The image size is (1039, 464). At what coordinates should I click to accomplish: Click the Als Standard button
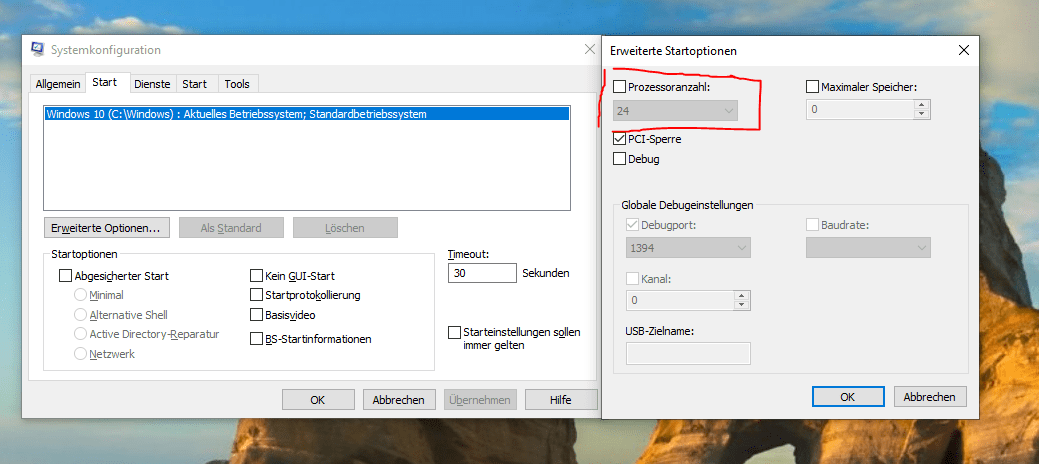click(x=231, y=227)
